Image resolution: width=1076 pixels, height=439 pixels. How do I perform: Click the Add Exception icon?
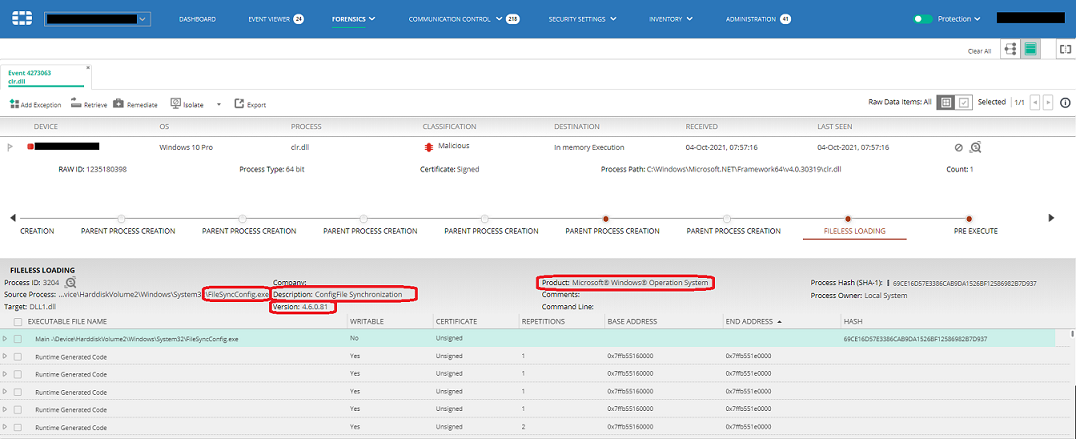point(14,104)
